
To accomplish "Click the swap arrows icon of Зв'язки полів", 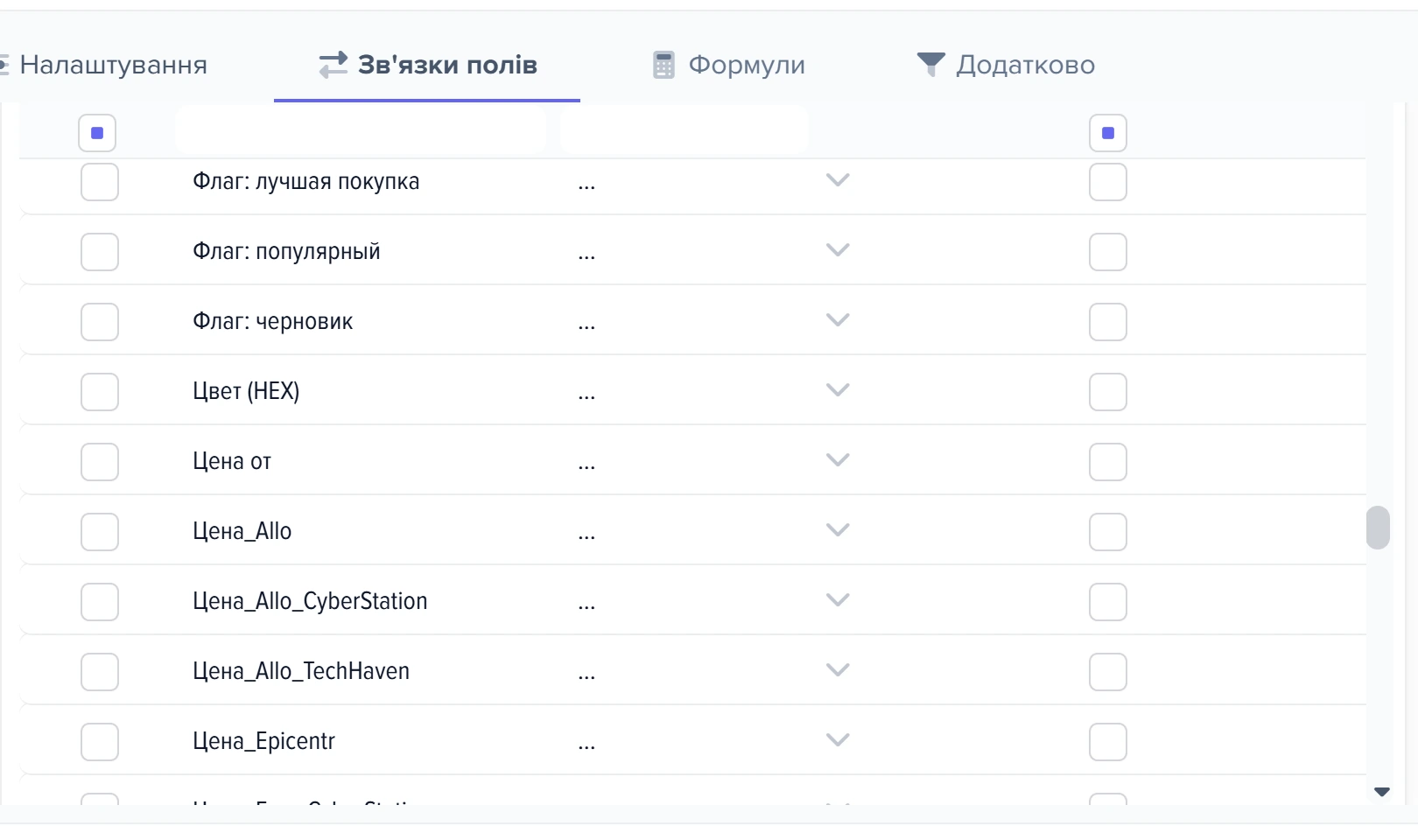I will click(333, 65).
